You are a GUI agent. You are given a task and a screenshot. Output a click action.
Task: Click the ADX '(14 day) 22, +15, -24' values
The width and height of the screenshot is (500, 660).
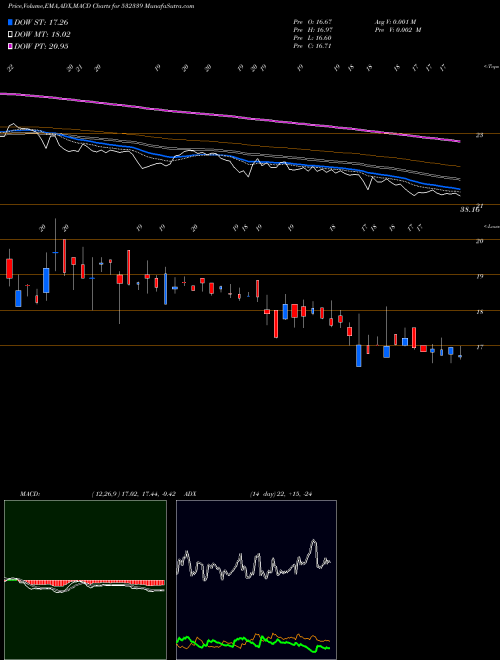click(x=282, y=494)
